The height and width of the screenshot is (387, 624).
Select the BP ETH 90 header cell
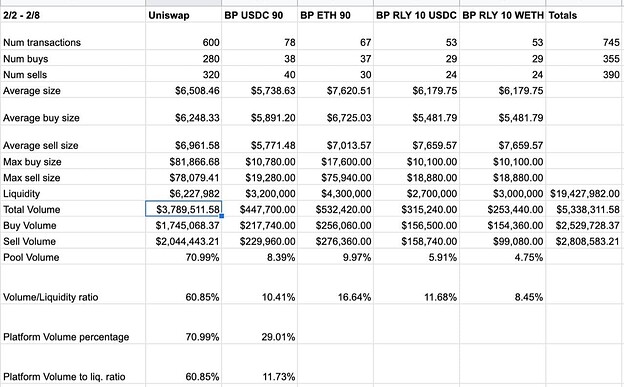click(335, 15)
